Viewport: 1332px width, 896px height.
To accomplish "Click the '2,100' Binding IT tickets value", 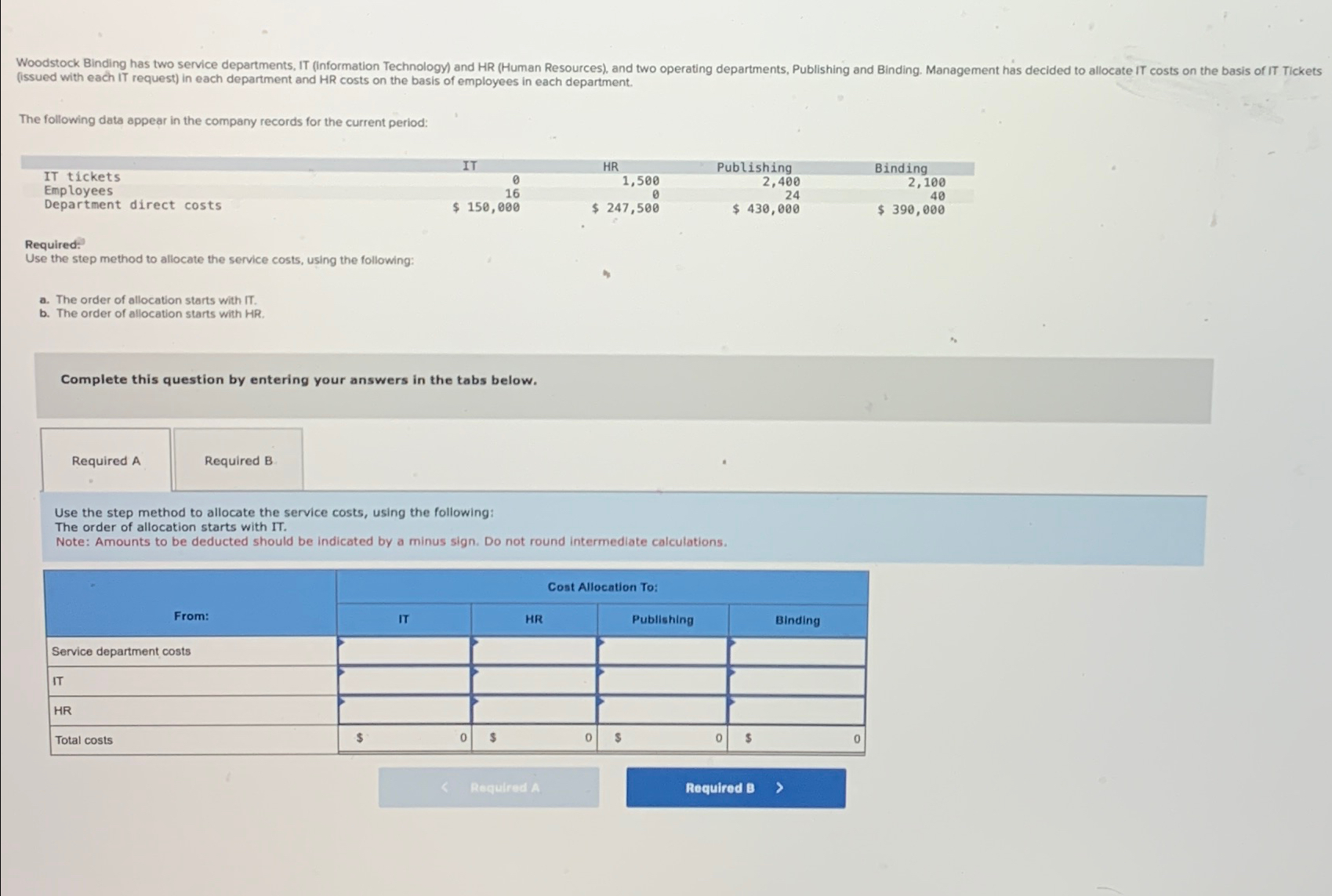I will [x=927, y=183].
